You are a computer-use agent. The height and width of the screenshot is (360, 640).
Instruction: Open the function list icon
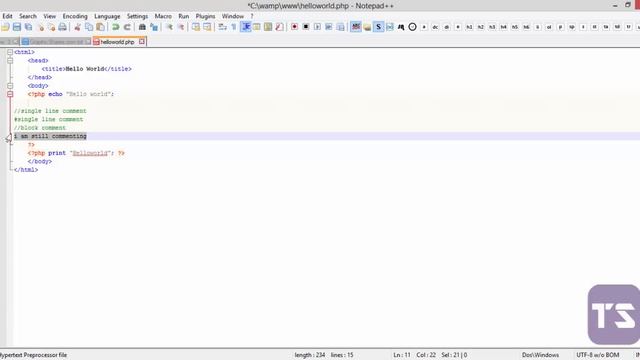[280, 27]
